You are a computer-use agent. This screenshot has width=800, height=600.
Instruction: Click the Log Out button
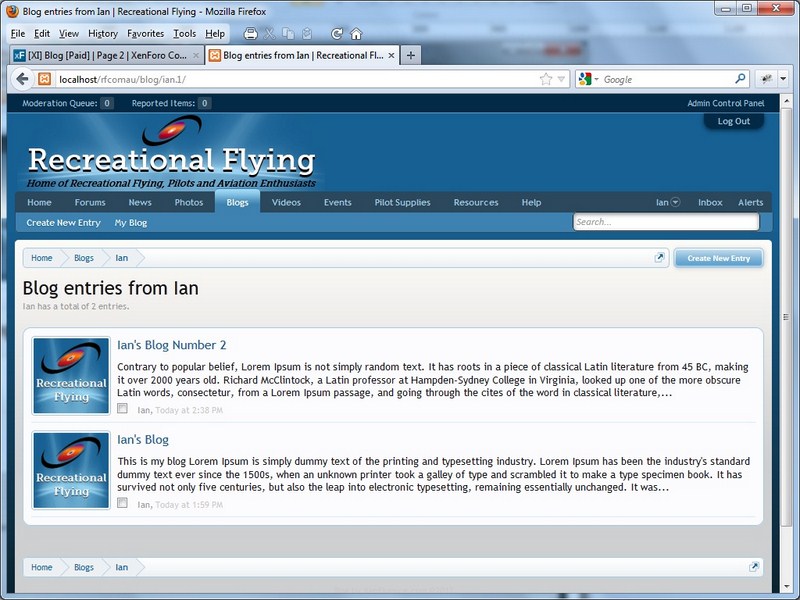734,121
